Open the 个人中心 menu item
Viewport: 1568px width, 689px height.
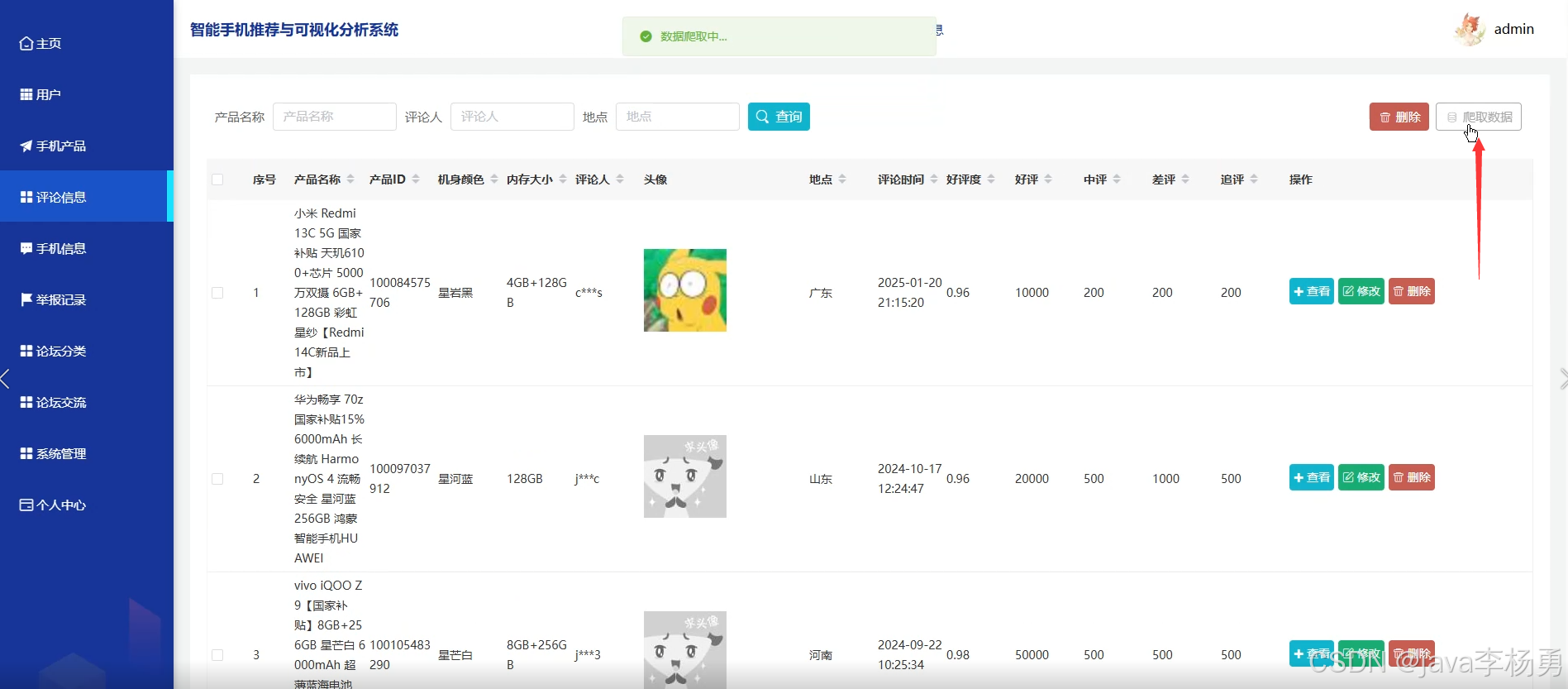click(x=86, y=505)
